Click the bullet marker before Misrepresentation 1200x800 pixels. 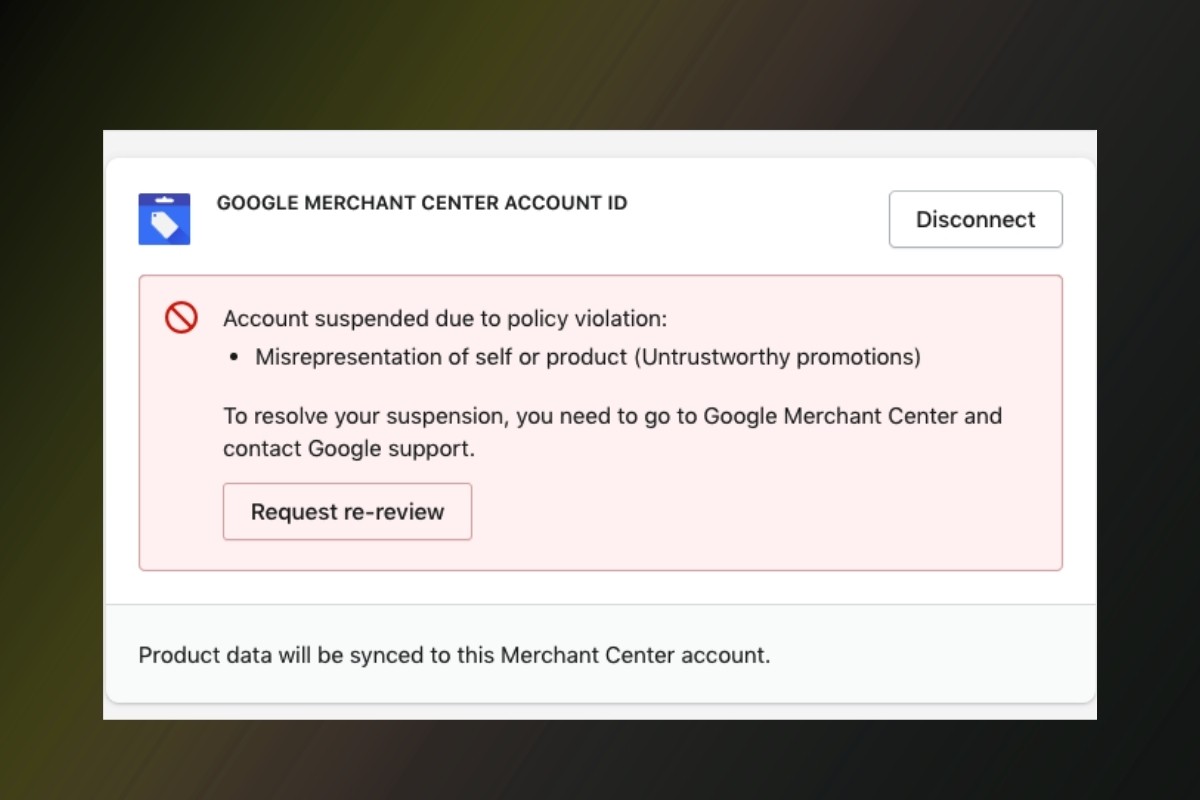coord(233,357)
